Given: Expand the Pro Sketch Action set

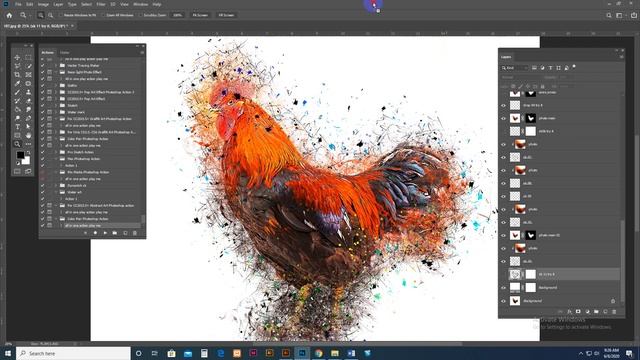Looking at the screenshot, I should pos(56,152).
